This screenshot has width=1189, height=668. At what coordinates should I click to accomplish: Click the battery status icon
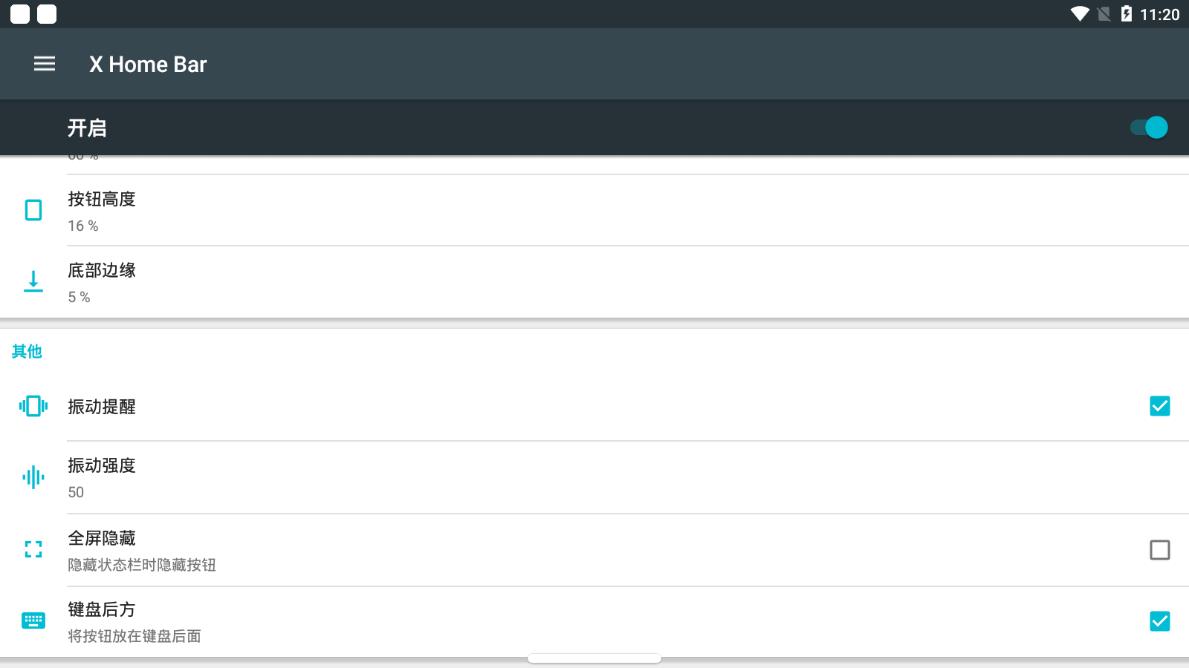(x=1127, y=14)
